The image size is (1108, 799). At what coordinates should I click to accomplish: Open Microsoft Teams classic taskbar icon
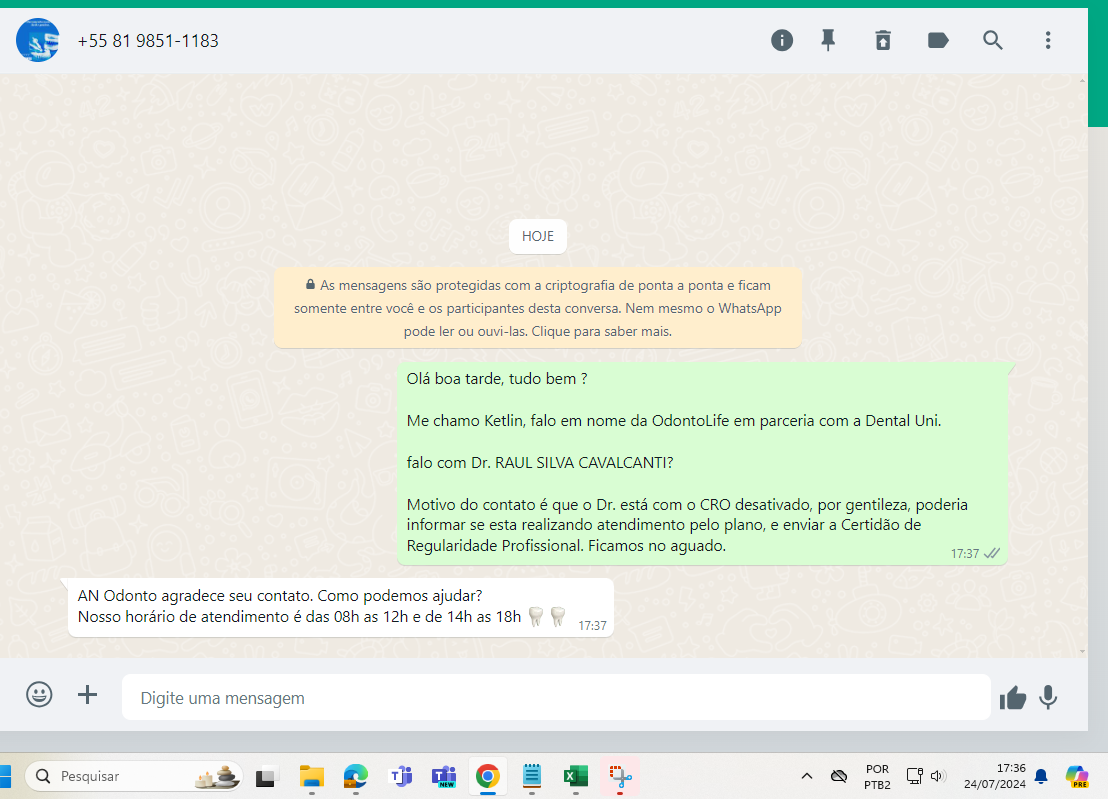pos(401,777)
